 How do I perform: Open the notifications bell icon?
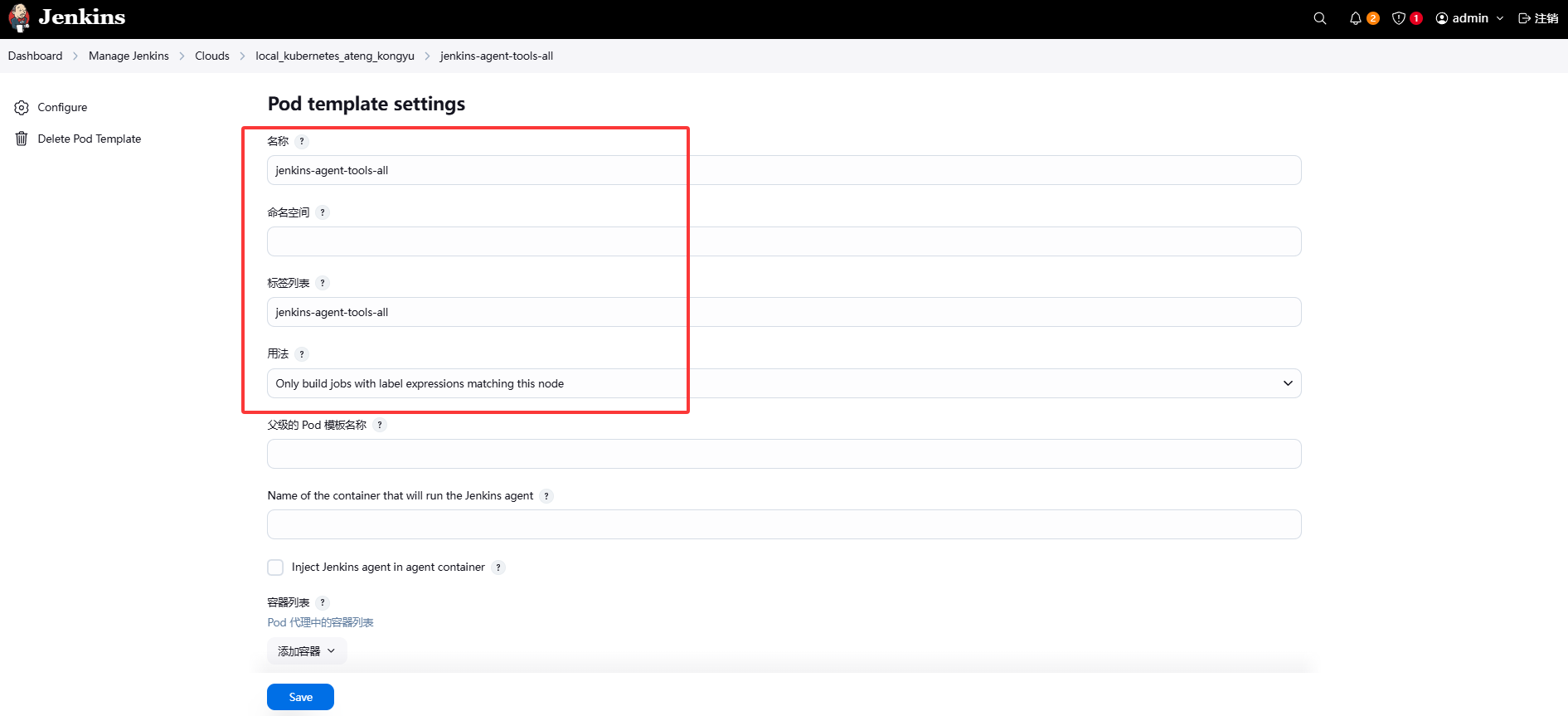tap(1356, 18)
